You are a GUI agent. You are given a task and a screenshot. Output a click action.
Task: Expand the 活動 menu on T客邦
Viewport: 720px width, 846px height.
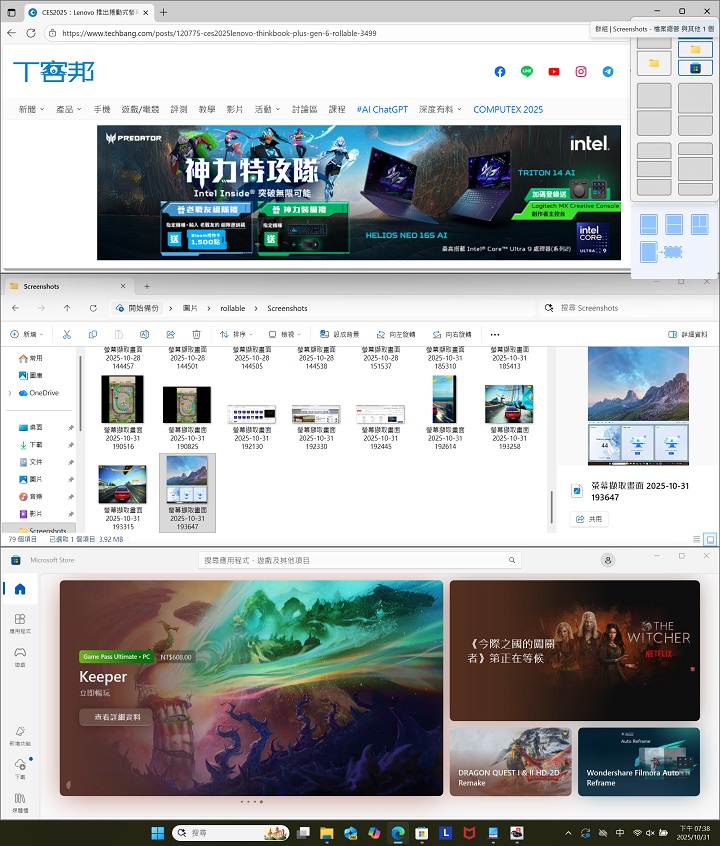pyautogui.click(x=267, y=110)
